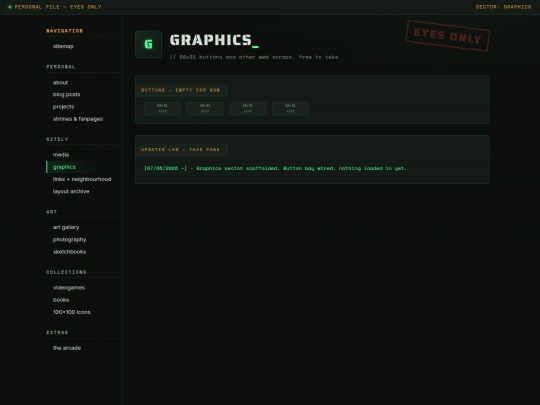Image resolution: width=540 pixels, height=405 pixels.
Task: Open the sitemap link
Action: tap(63, 46)
